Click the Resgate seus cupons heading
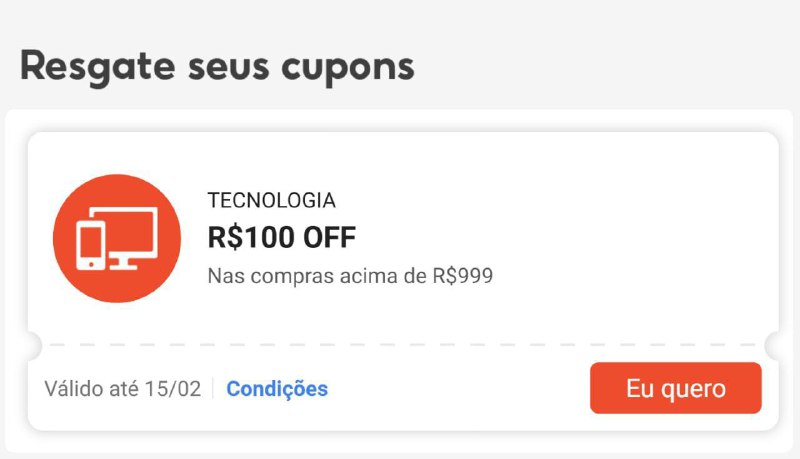The height and width of the screenshot is (459, 800). [x=217, y=66]
